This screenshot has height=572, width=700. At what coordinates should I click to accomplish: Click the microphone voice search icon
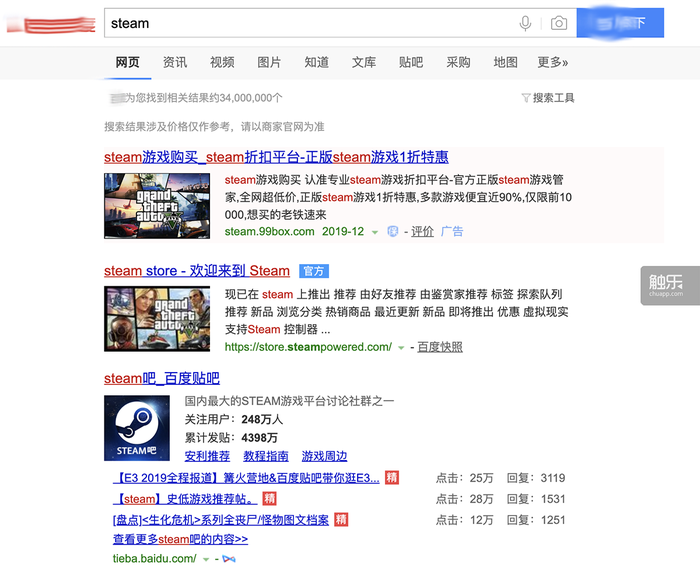[x=525, y=23]
